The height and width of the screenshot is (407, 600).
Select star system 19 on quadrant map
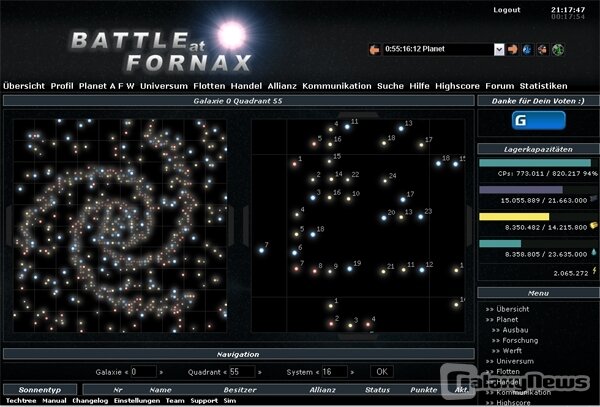pos(350,269)
